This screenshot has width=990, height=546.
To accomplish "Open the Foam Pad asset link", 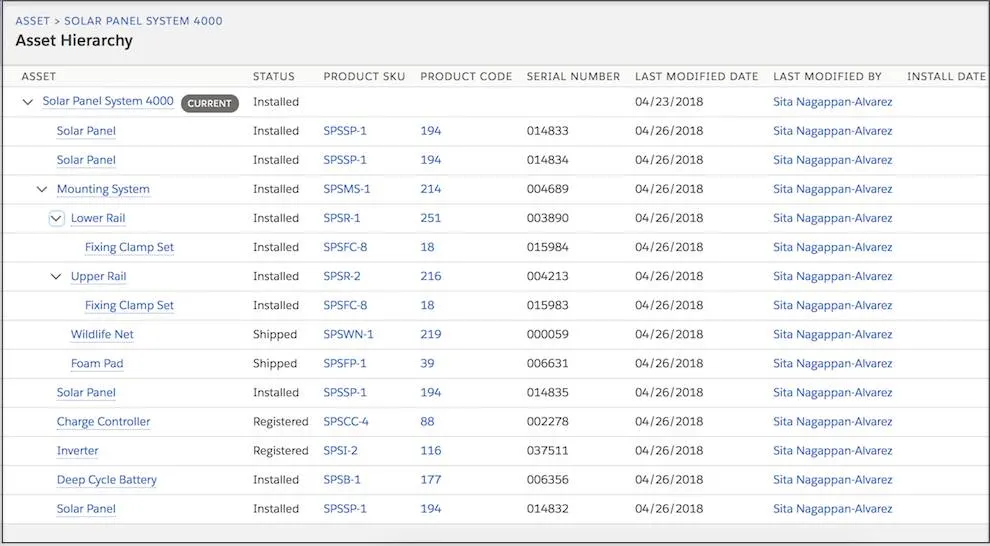I will click(97, 363).
